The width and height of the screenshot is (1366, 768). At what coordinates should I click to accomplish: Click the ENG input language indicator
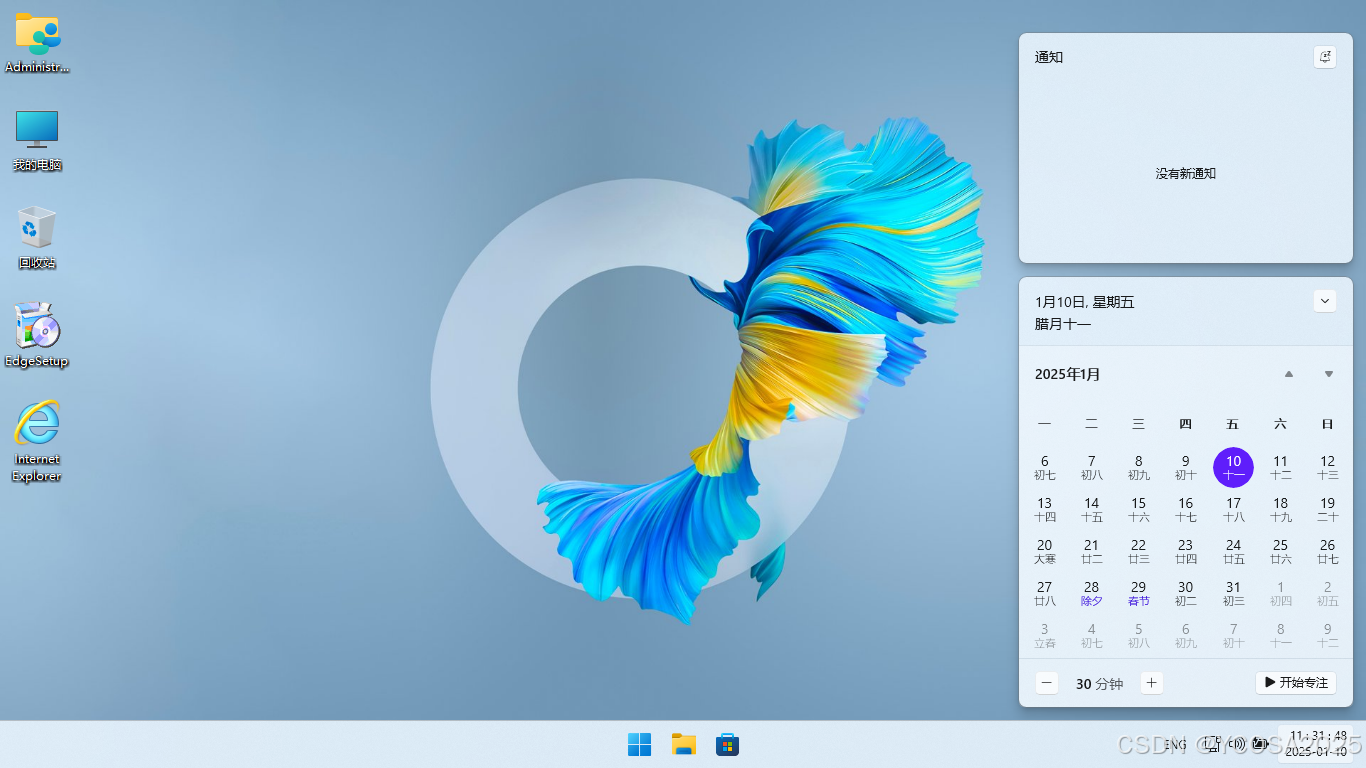(1176, 744)
